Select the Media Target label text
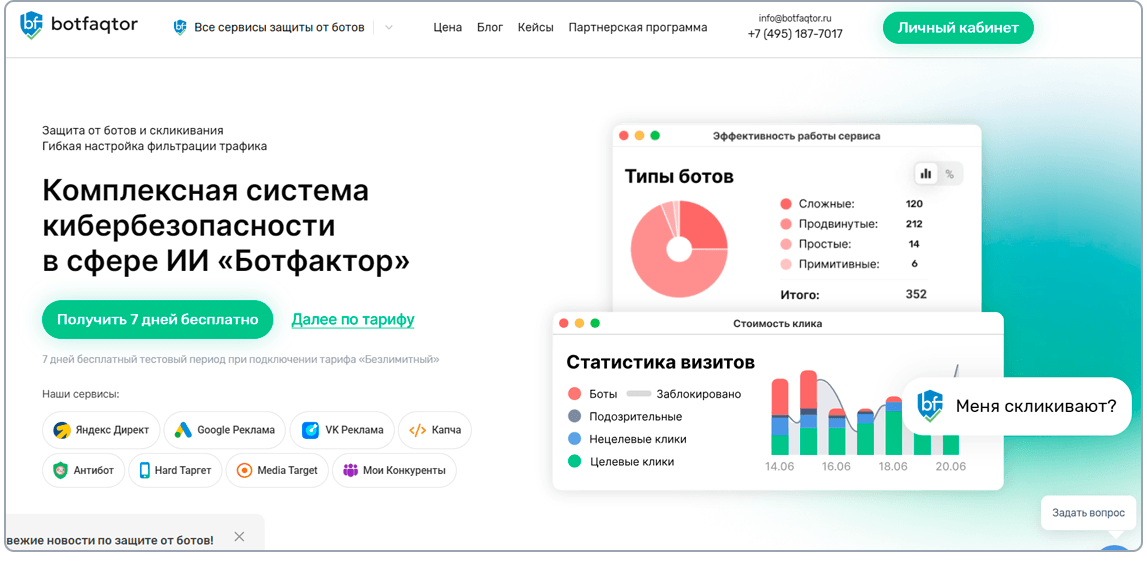The image size is (1147, 569). tap(287, 470)
